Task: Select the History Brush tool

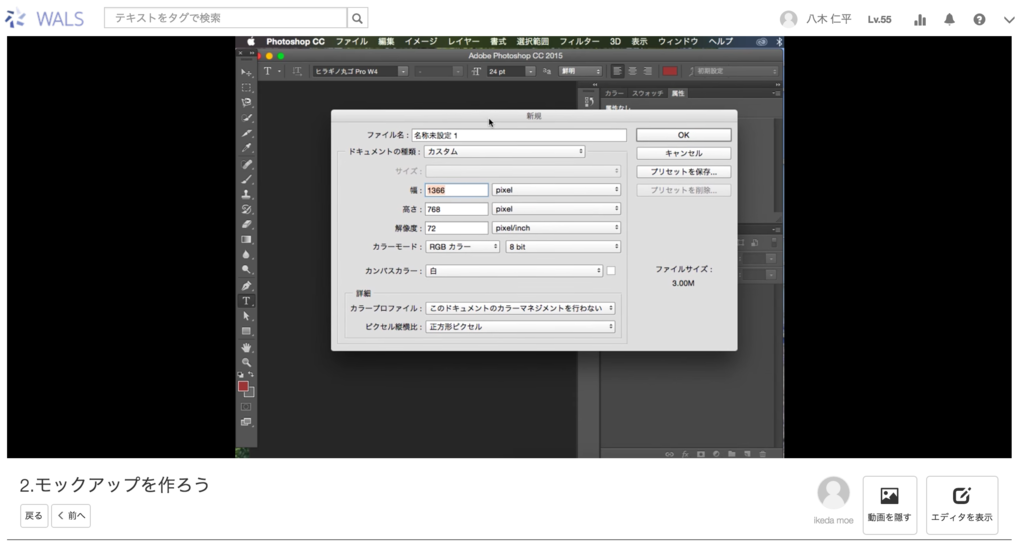Action: tap(246, 209)
